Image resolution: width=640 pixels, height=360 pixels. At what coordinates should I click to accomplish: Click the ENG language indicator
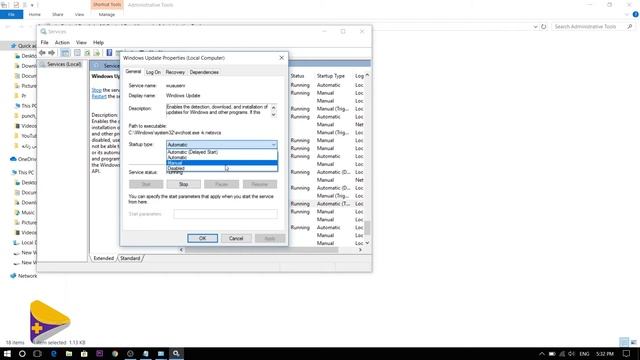coord(584,354)
